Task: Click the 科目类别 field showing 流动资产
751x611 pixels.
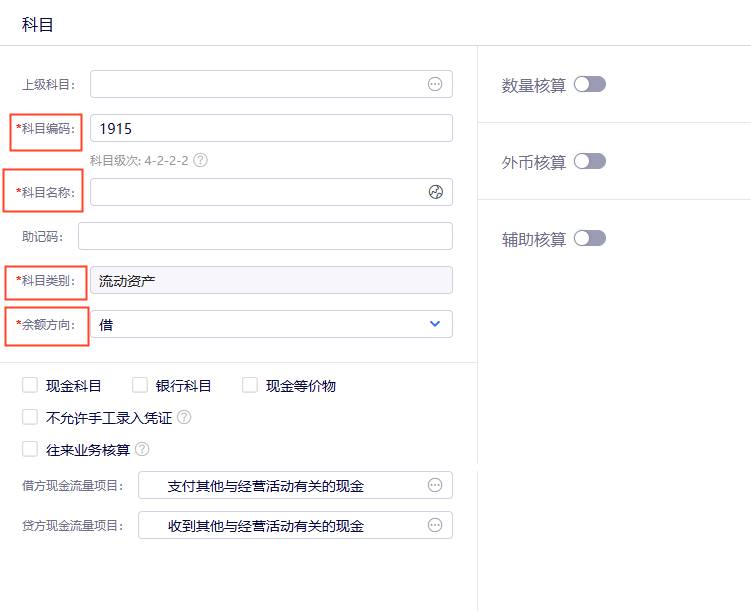Action: (271, 280)
